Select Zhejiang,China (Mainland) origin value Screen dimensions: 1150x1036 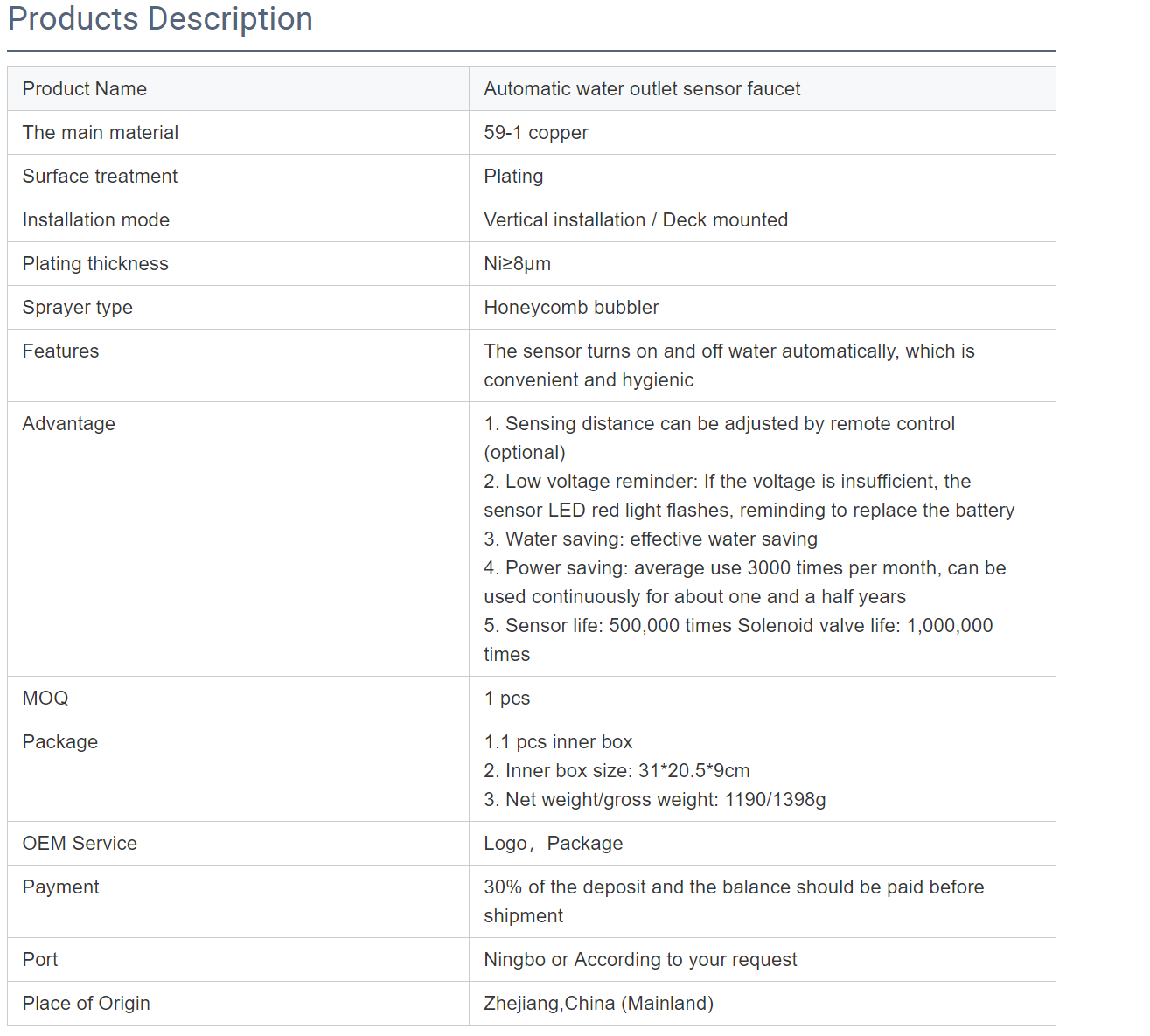tap(598, 1003)
